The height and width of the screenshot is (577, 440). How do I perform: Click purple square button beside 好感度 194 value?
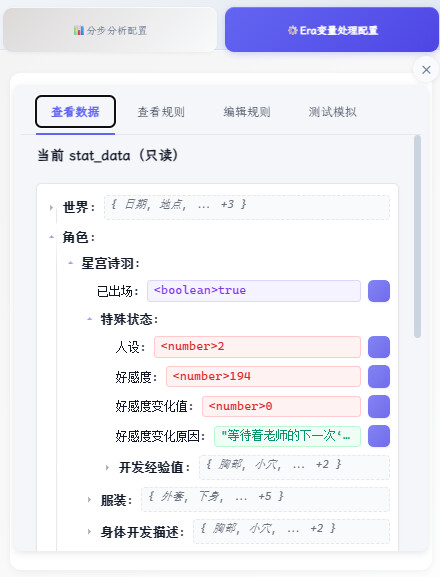click(379, 376)
